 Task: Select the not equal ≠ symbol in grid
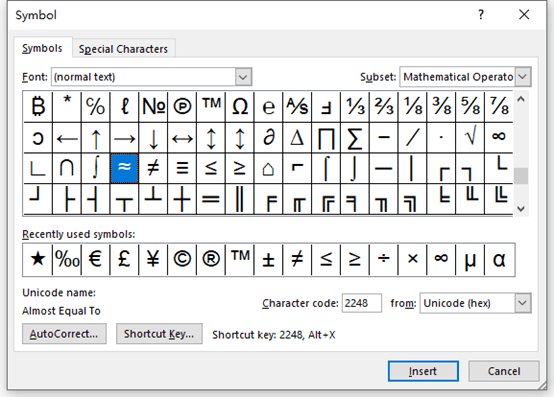[153, 168]
